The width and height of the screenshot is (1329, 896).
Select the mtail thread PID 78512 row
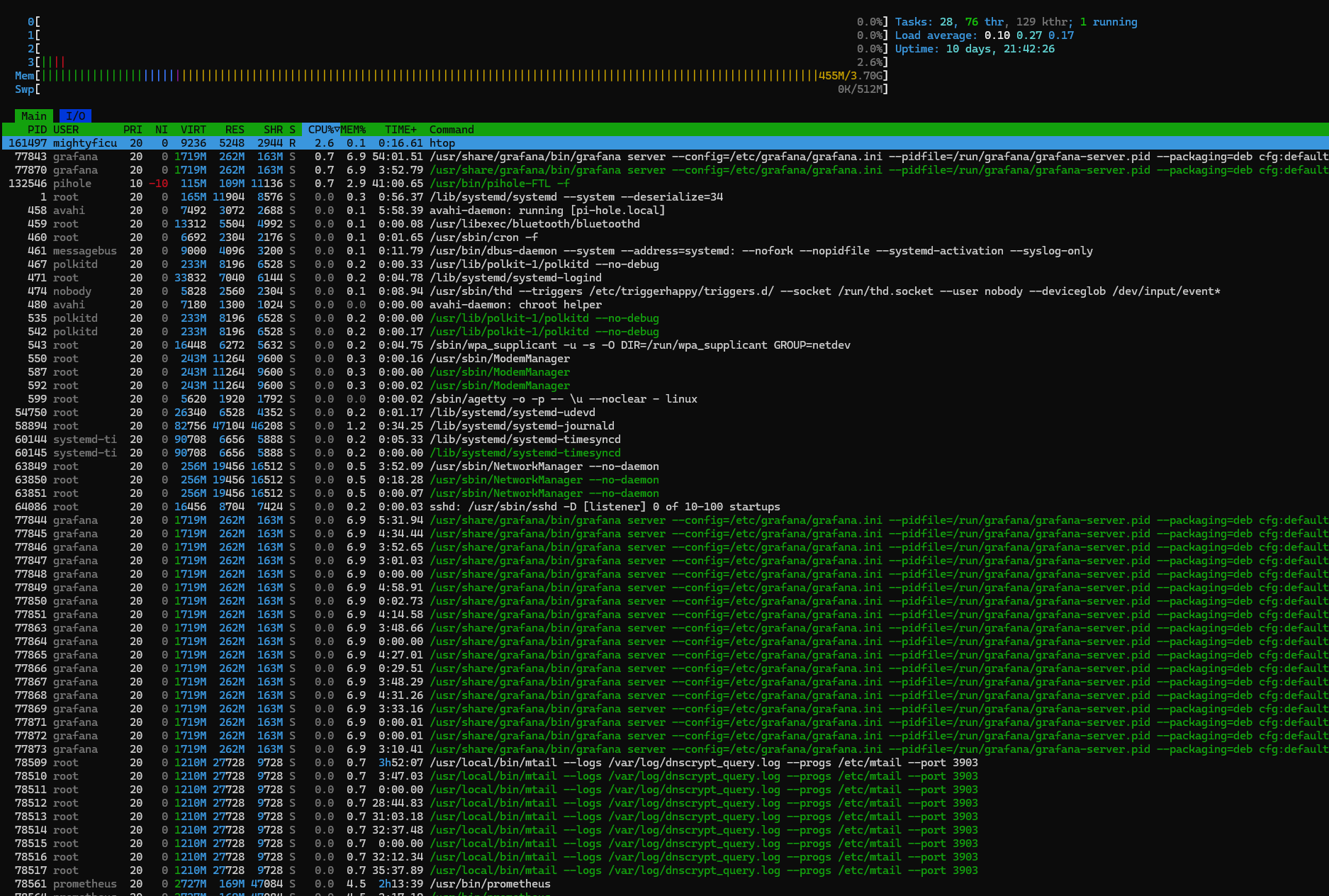(x=665, y=803)
